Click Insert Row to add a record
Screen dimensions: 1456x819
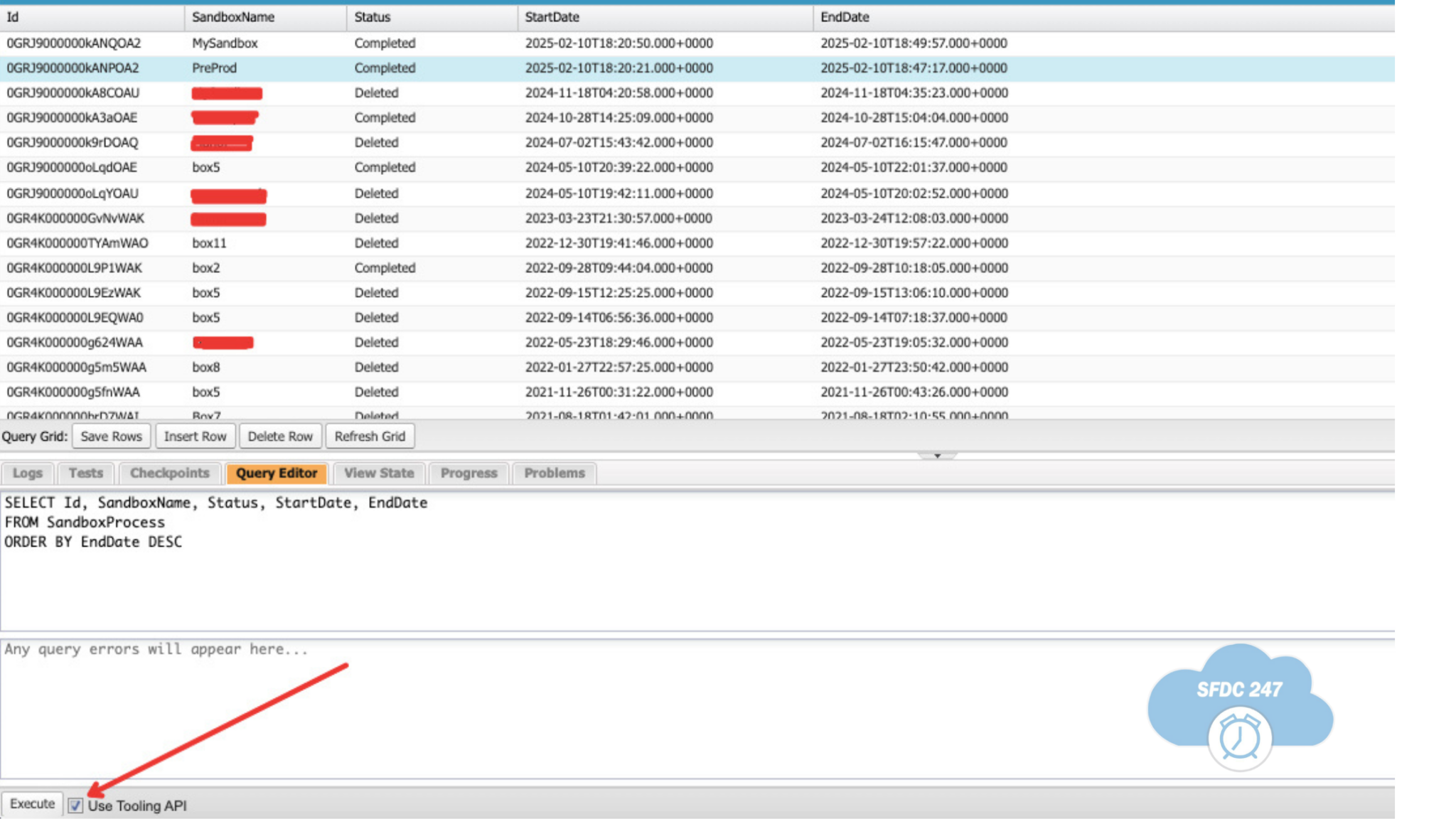195,436
